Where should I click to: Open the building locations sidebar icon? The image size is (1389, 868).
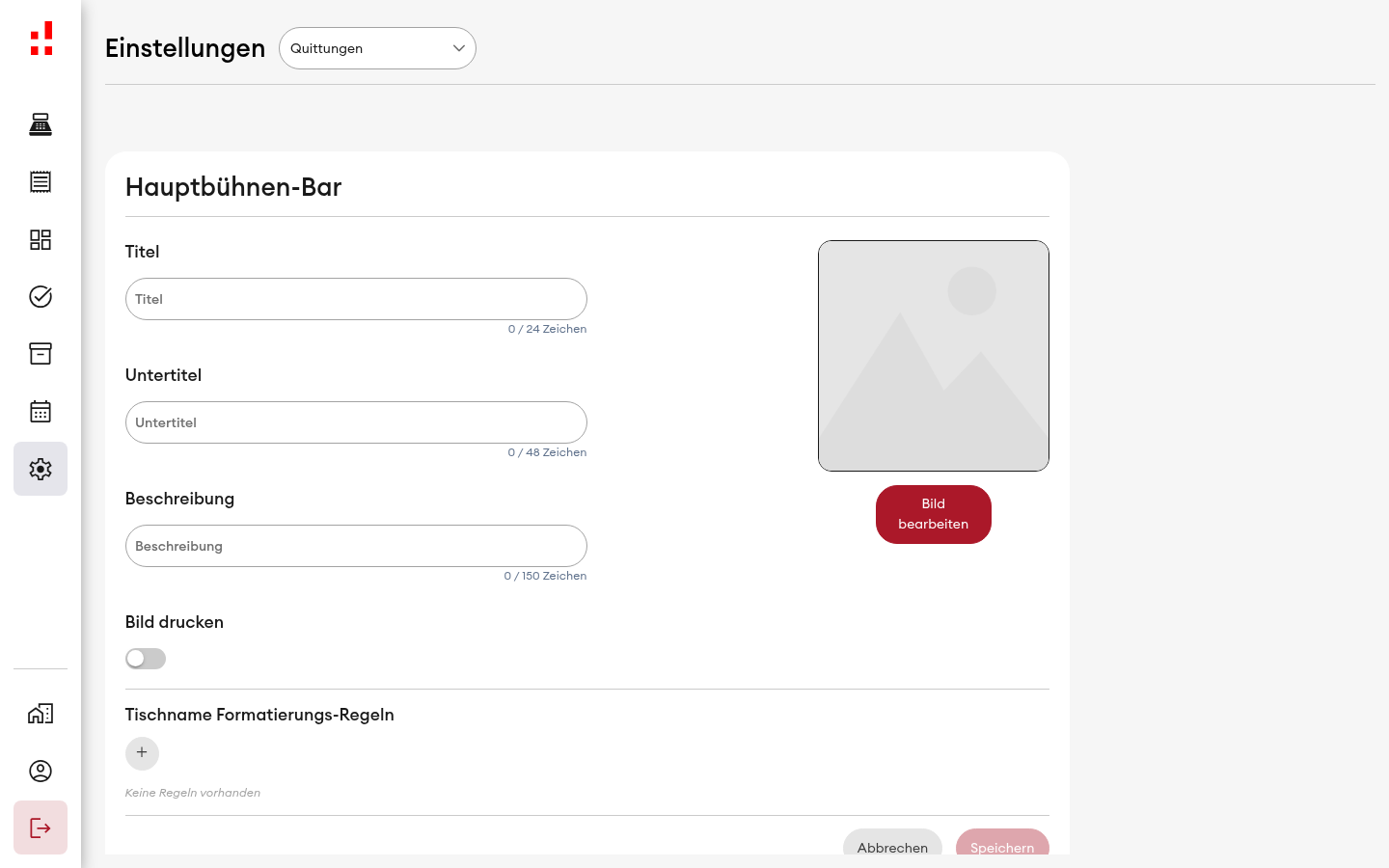click(41, 714)
